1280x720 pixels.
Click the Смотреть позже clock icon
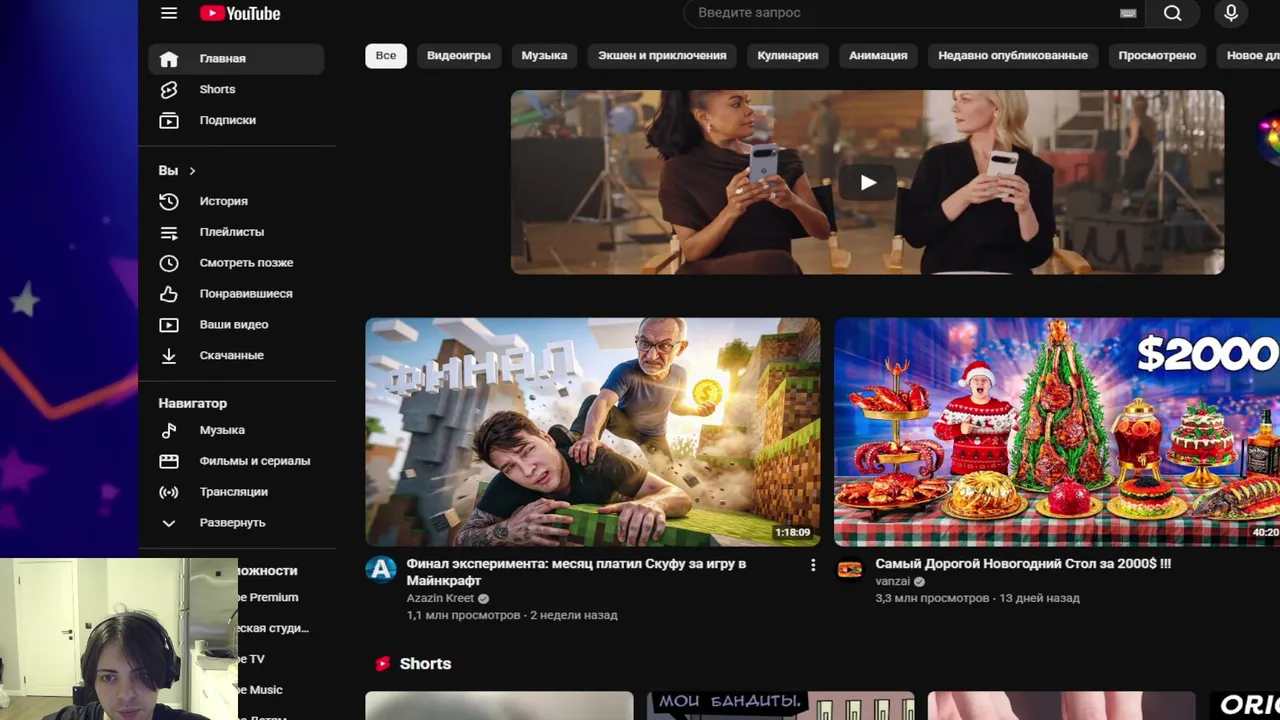click(x=169, y=263)
